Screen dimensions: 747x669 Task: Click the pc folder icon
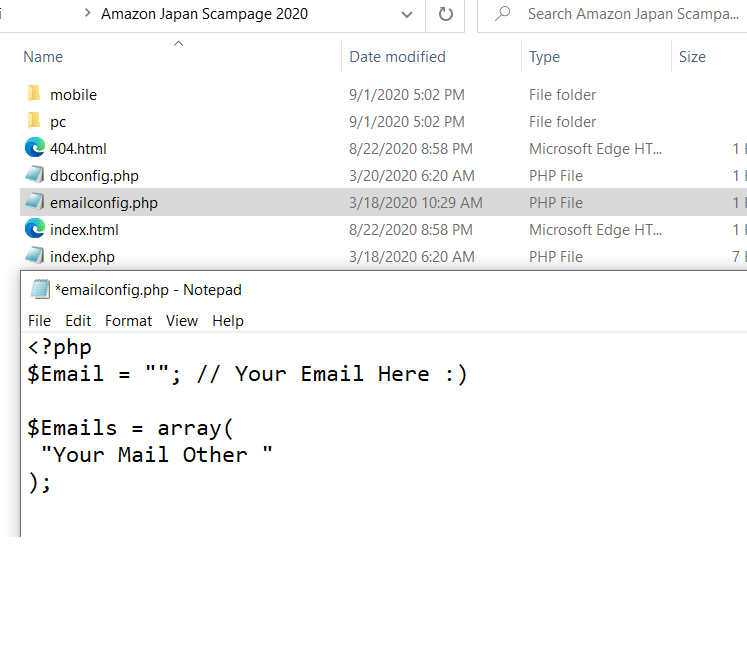tap(34, 121)
